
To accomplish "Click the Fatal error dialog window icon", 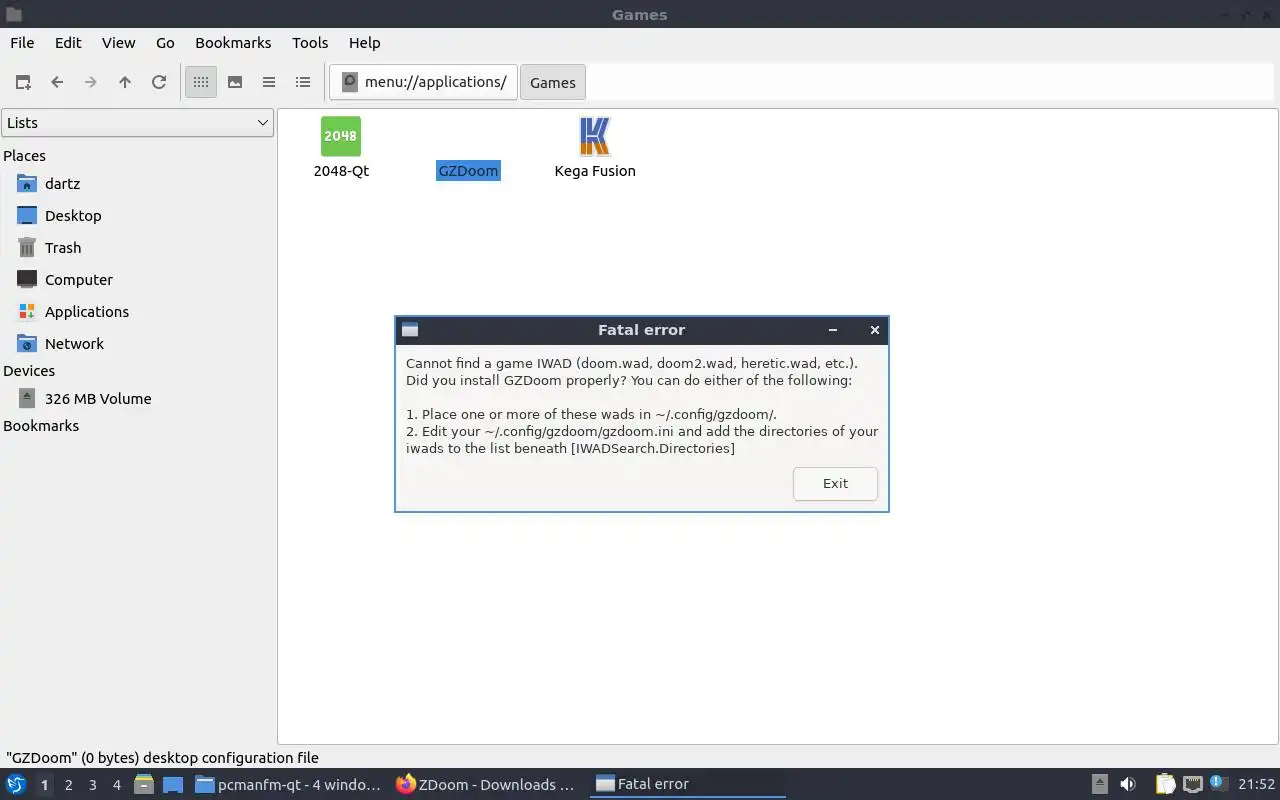I will tap(410, 330).
